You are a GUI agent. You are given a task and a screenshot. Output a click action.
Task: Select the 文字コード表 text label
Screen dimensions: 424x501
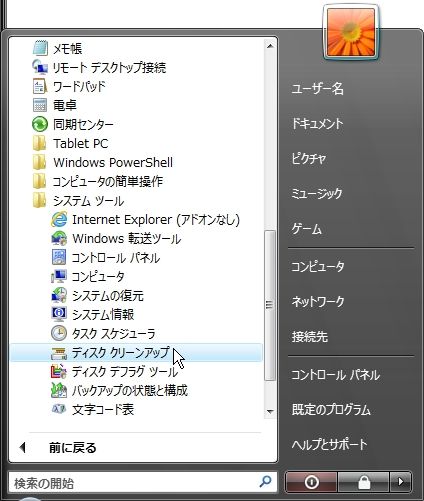click(103, 409)
